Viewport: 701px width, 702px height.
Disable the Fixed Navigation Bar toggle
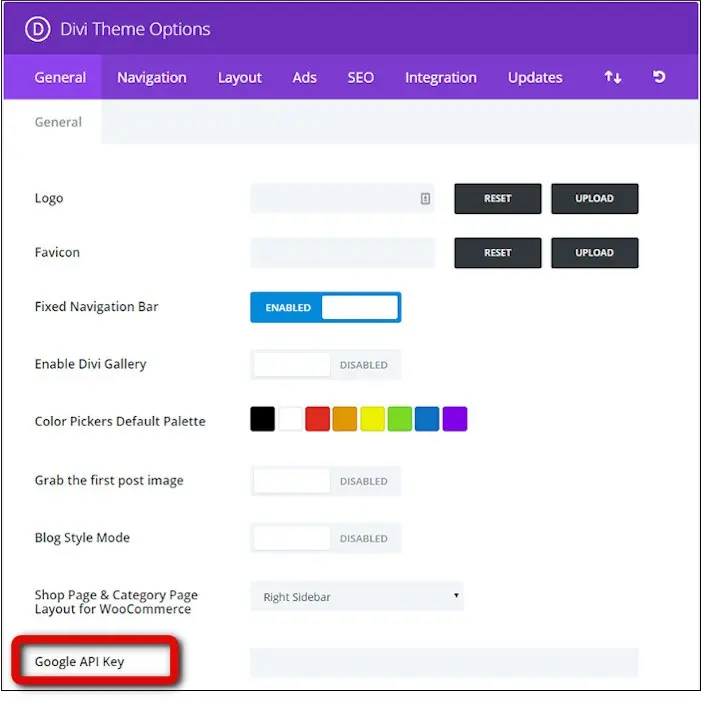(325, 307)
